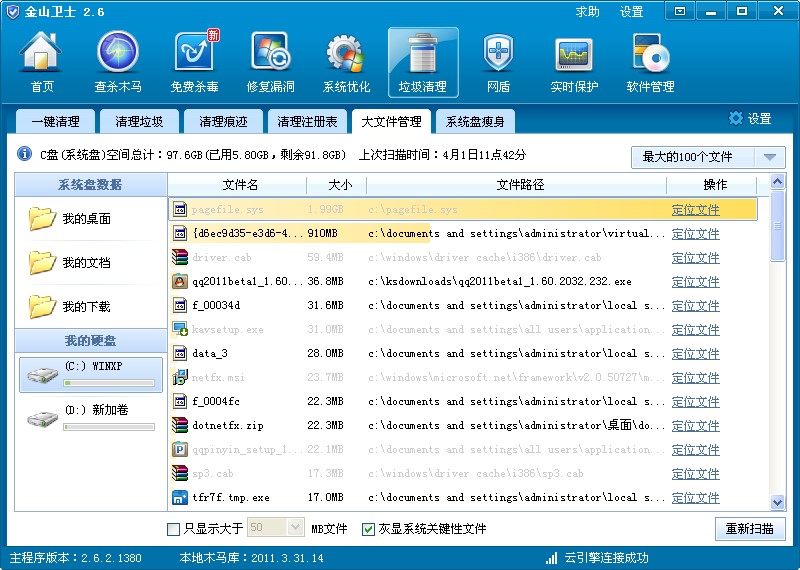The image size is (800, 570).
Task: Click 求助 in the title bar
Action: [587, 11]
